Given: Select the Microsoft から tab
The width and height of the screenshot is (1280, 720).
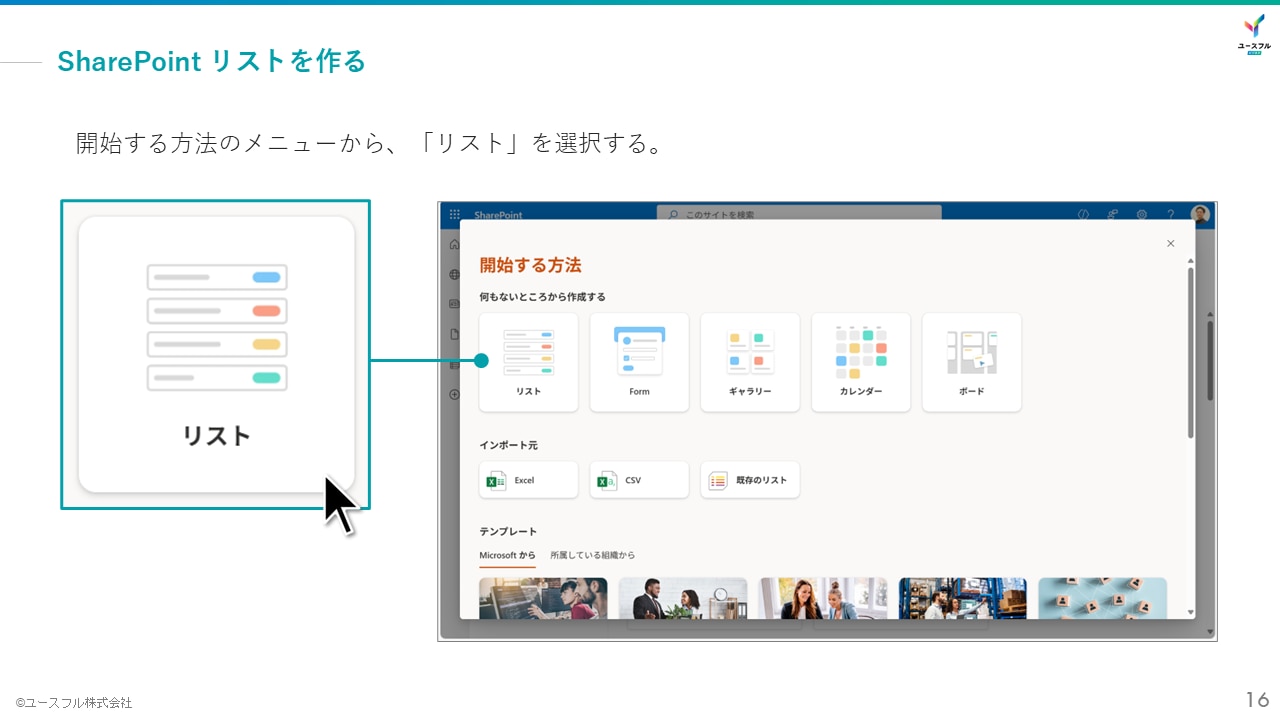Looking at the screenshot, I should [507, 555].
